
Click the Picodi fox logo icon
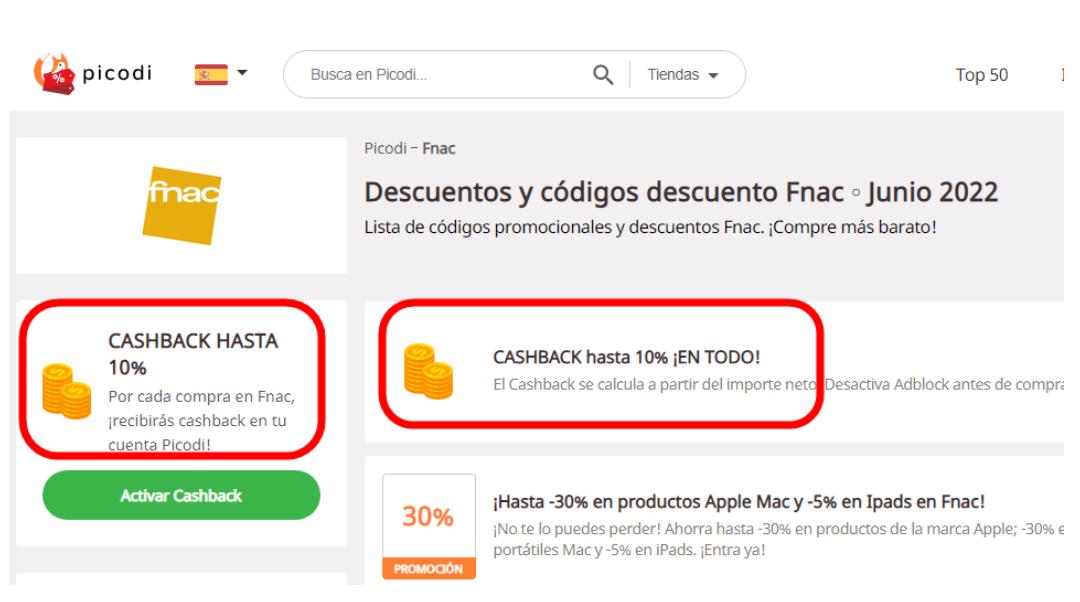click(x=54, y=74)
